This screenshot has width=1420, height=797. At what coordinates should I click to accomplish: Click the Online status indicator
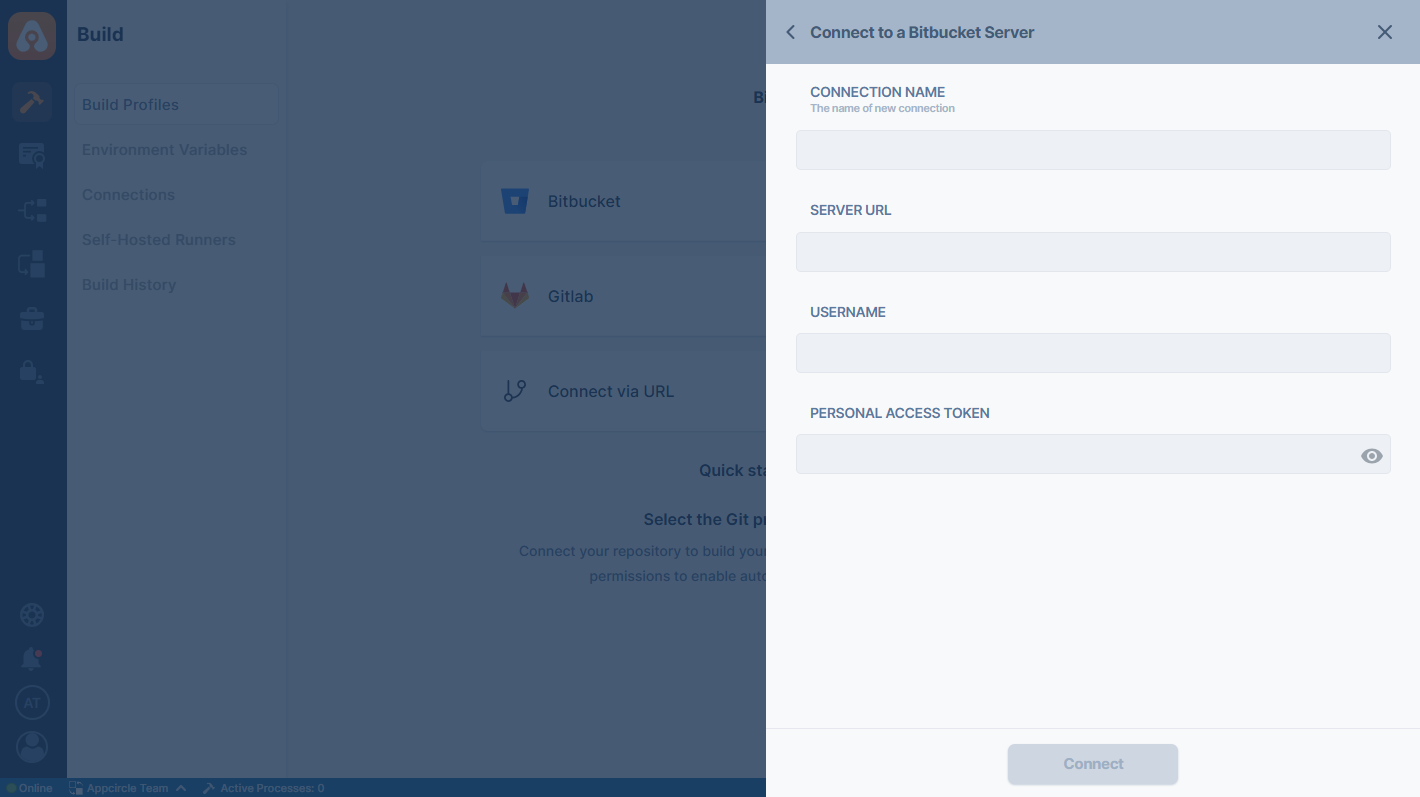coord(29,788)
